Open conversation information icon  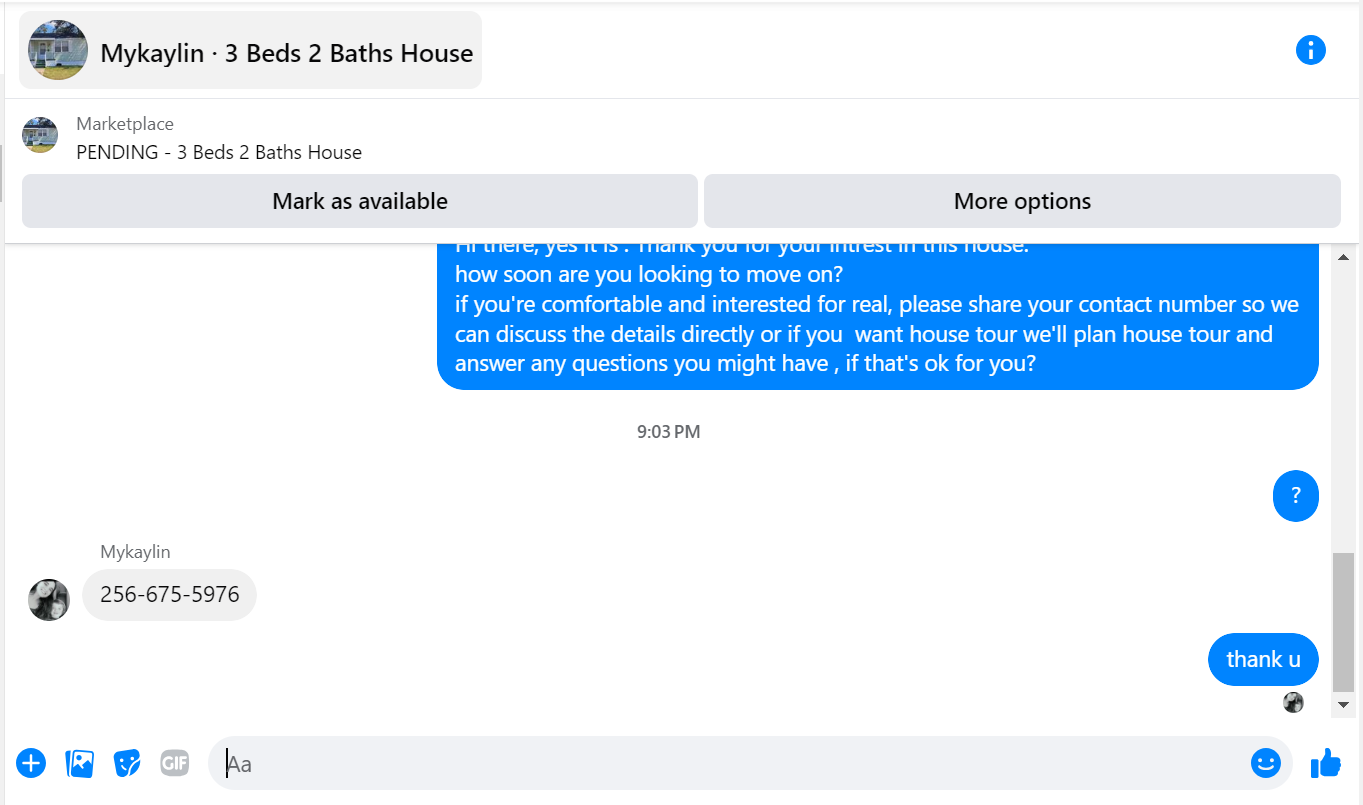[1310, 50]
